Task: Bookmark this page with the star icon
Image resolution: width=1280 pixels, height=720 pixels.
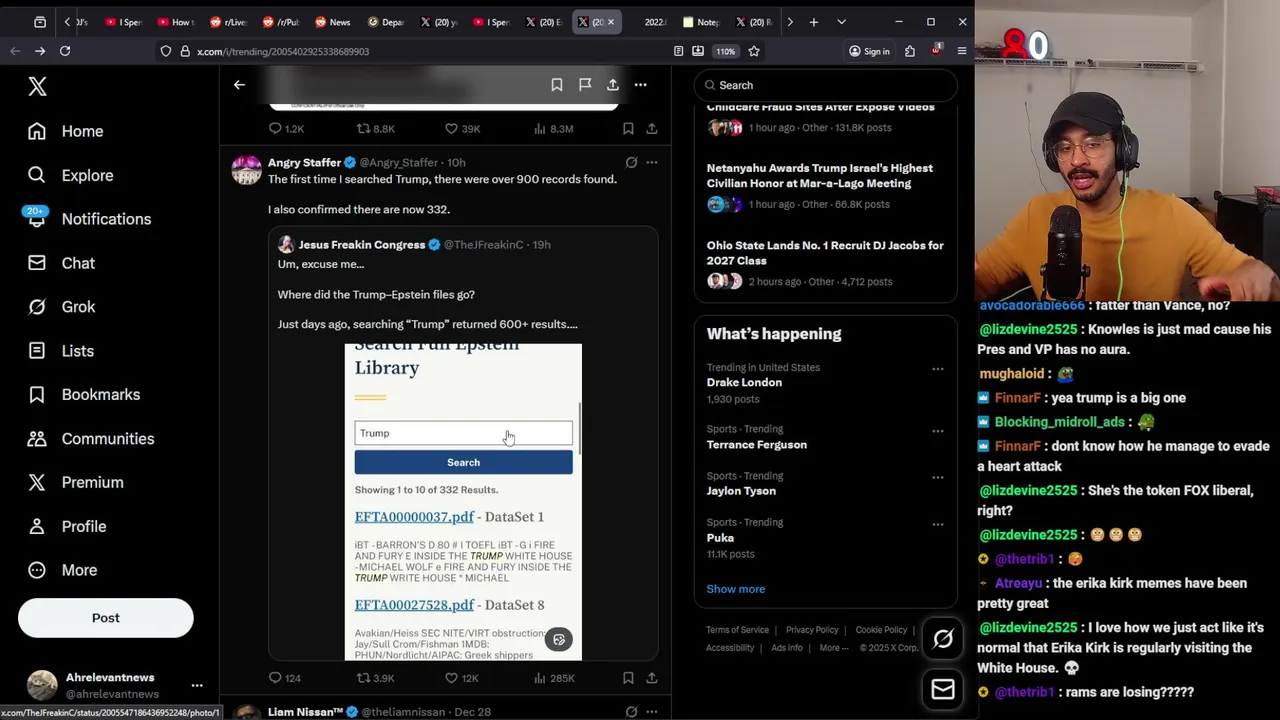Action: click(x=754, y=51)
